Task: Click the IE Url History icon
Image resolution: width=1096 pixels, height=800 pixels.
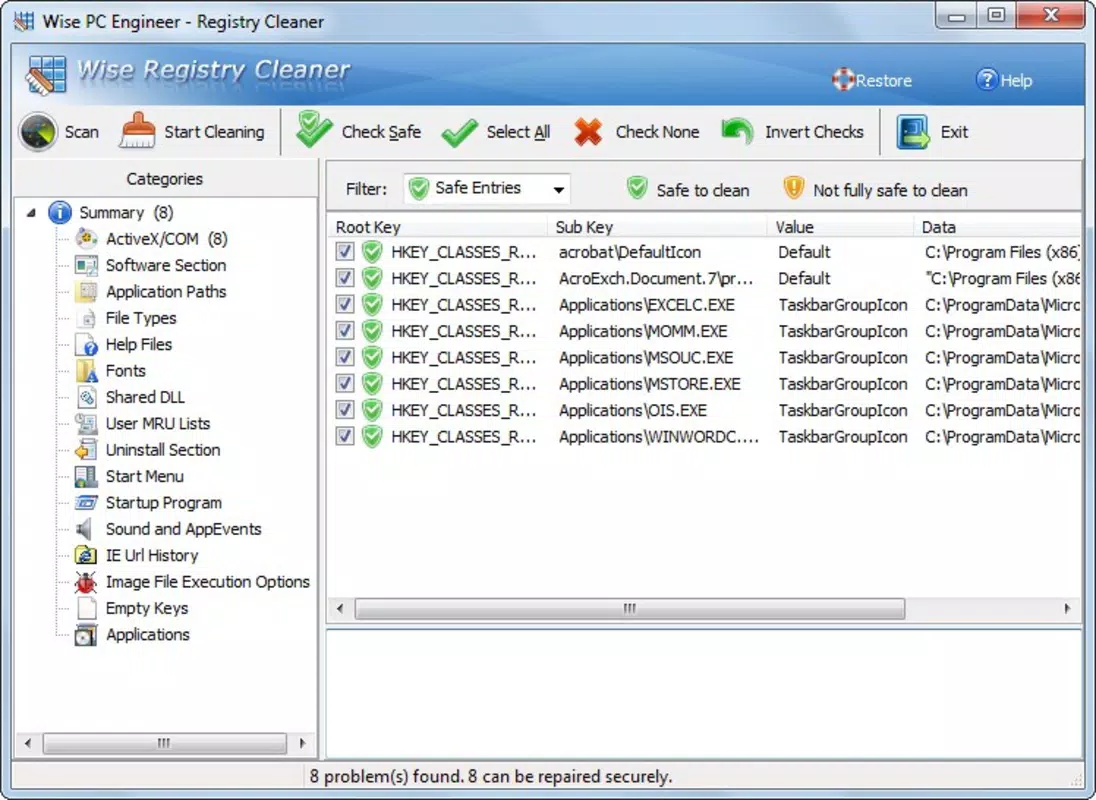Action: (86, 555)
